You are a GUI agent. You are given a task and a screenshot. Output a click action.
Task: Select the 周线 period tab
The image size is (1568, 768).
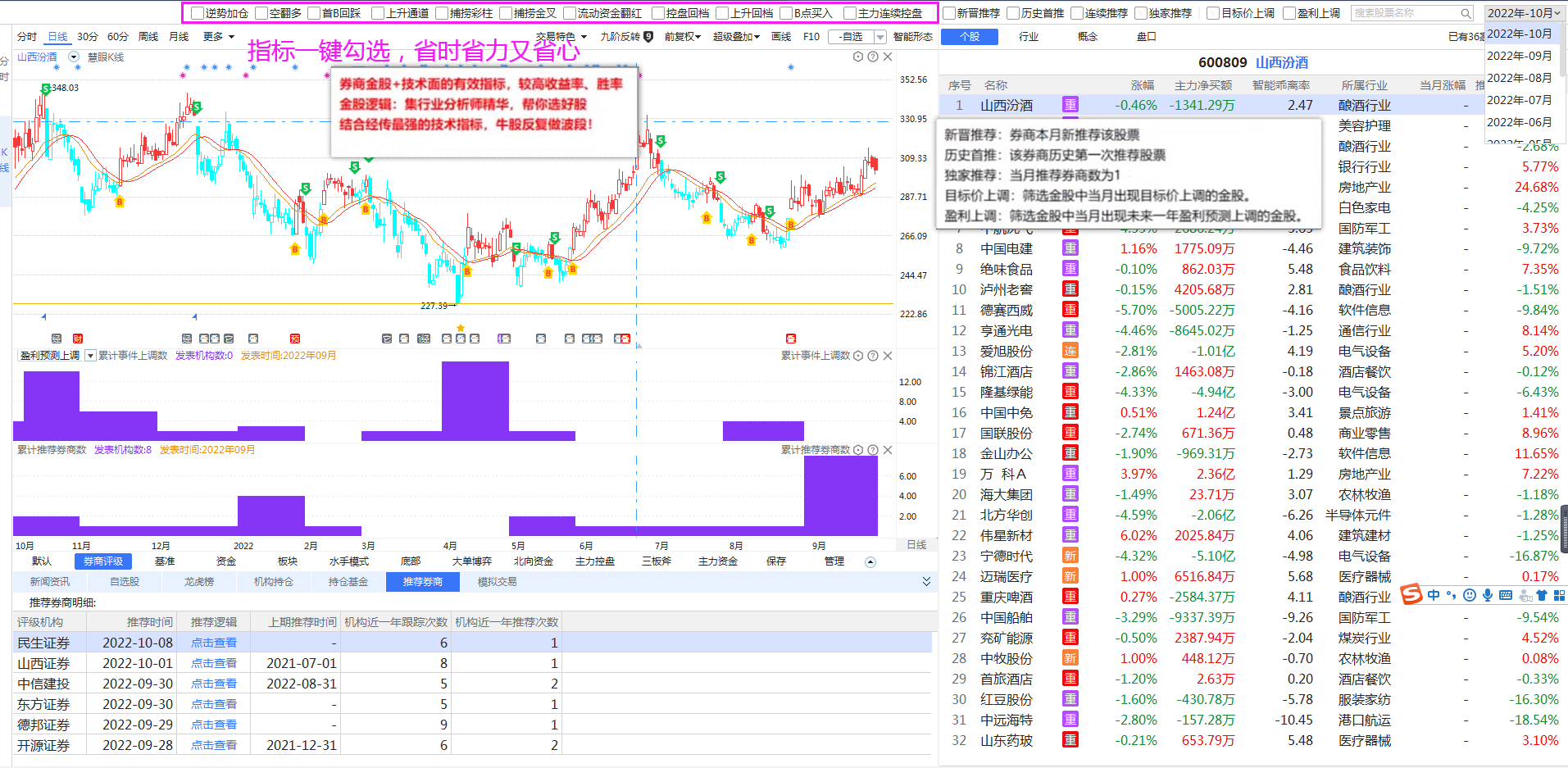(148, 37)
